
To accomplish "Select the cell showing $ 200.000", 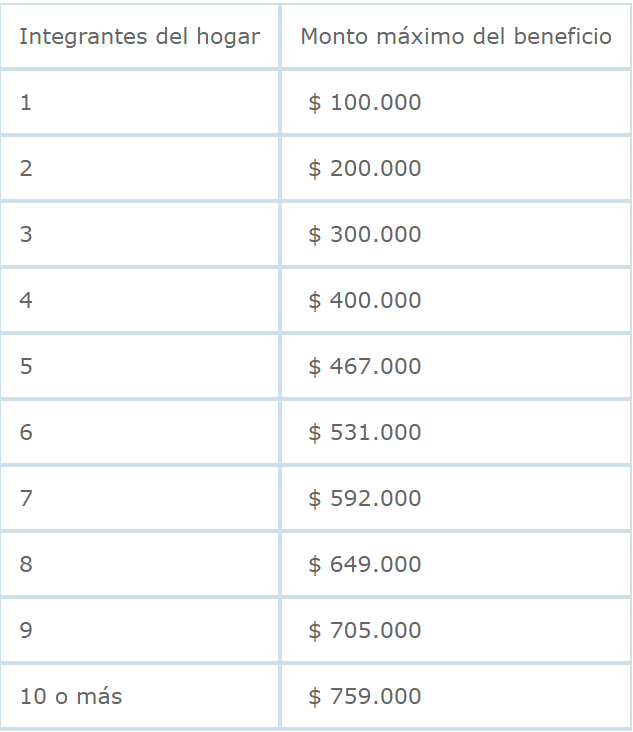I will (x=365, y=169).
